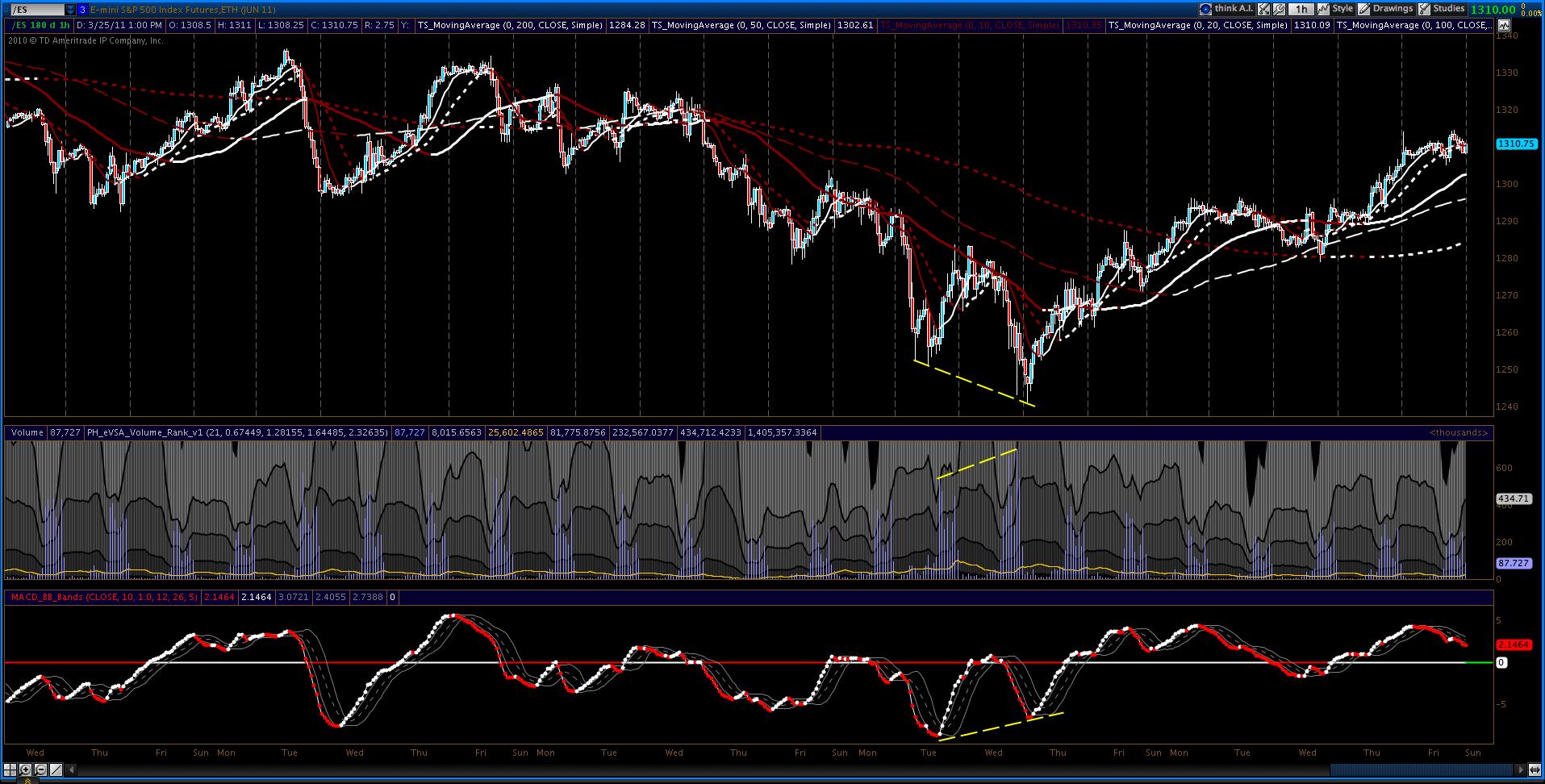1545x784 pixels.
Task: Click the horizontal scrollbar thumb at bottom right
Action: click(x=1421, y=769)
